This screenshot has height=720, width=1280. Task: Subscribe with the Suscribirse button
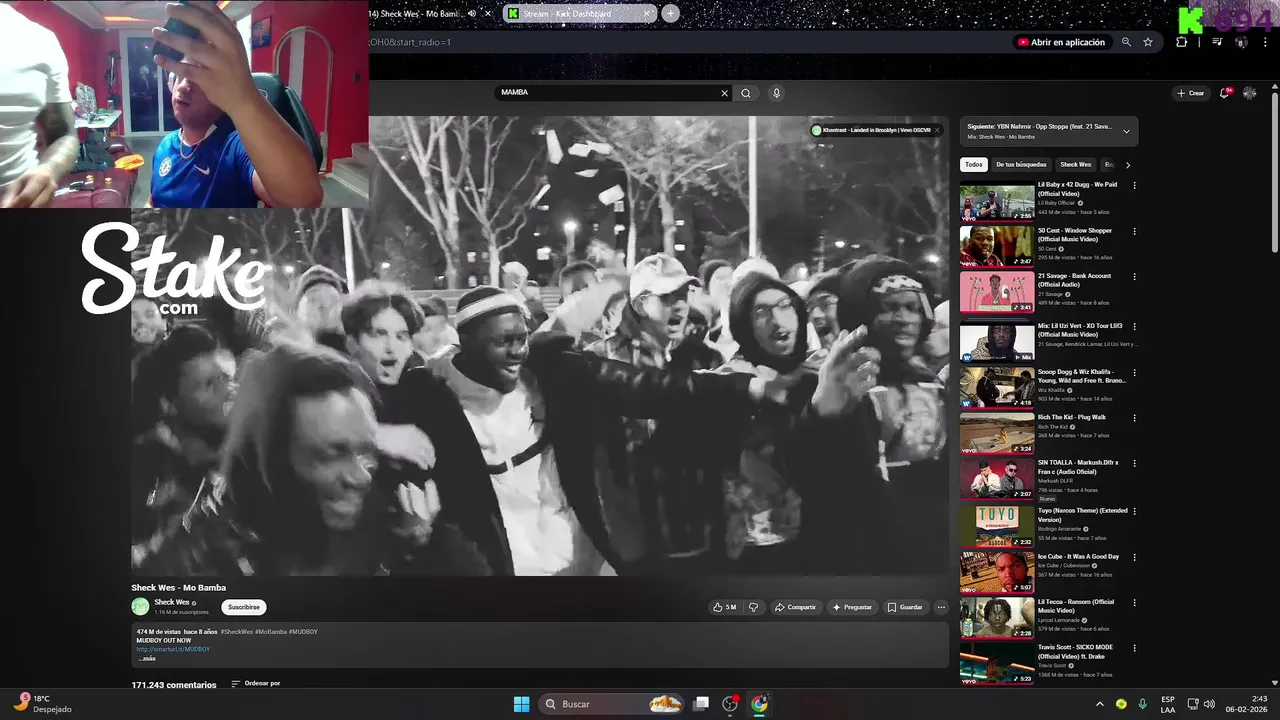[x=244, y=607]
